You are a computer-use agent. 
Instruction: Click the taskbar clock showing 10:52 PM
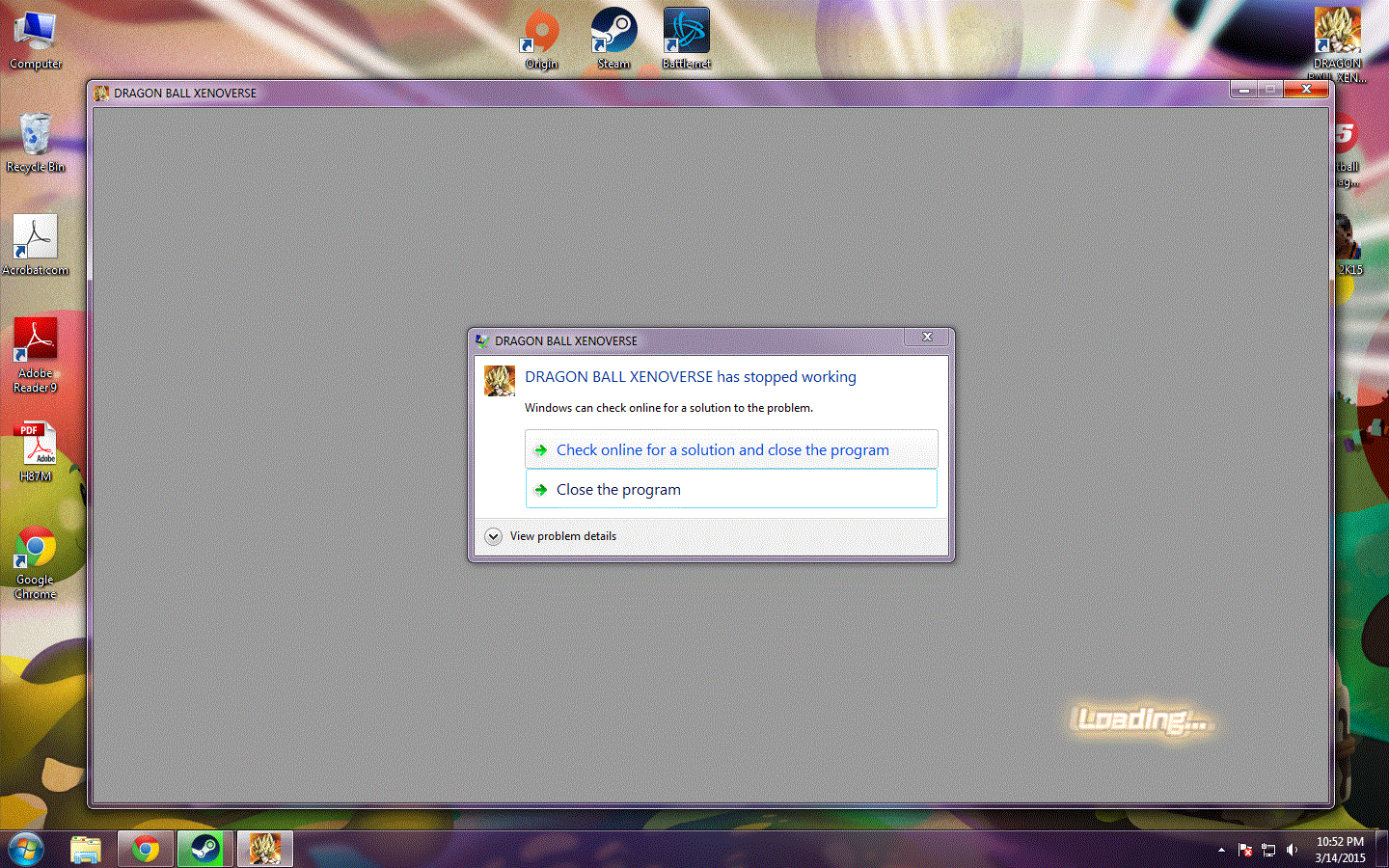[1340, 850]
